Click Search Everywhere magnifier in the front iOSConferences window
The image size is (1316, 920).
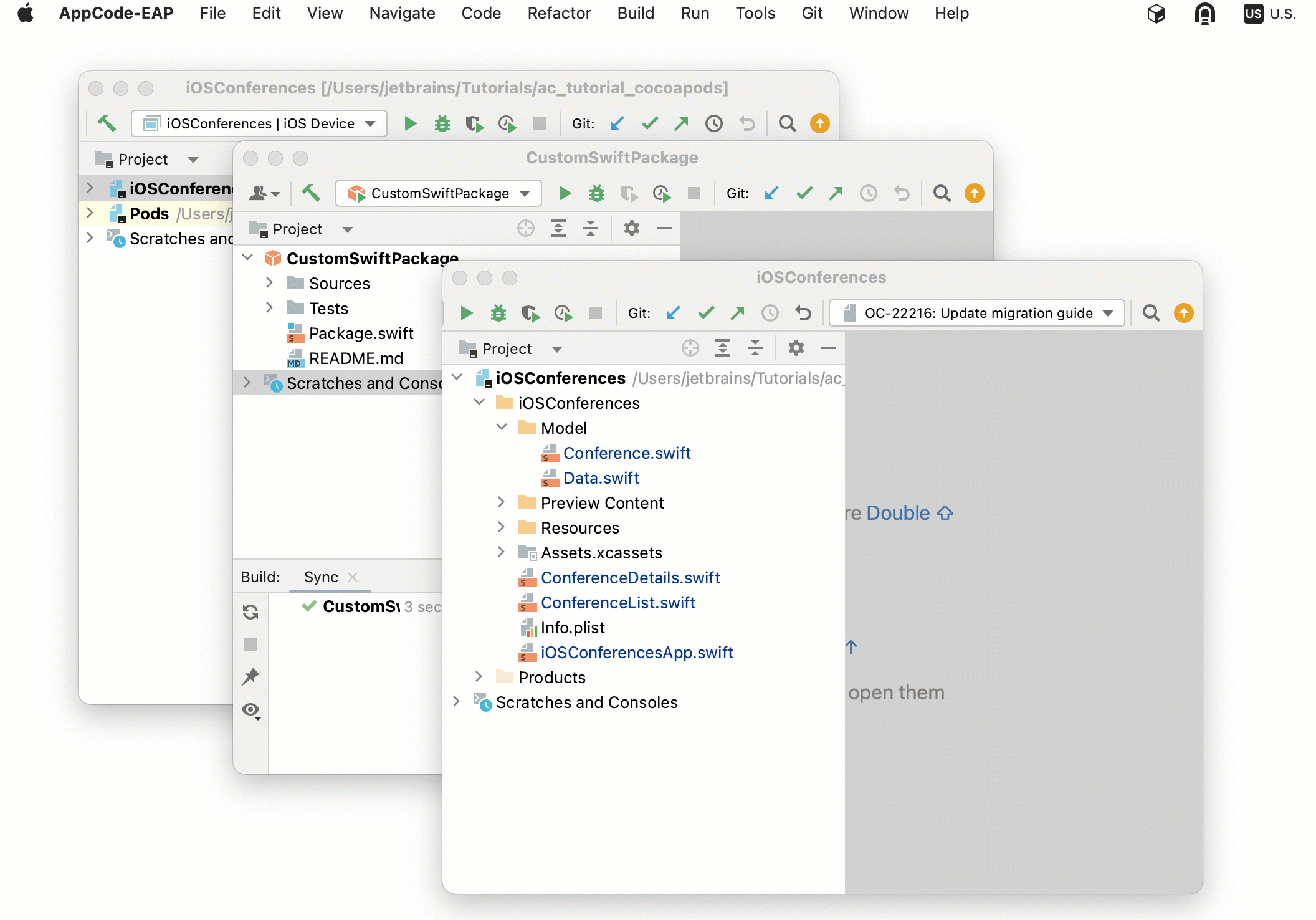click(1151, 313)
